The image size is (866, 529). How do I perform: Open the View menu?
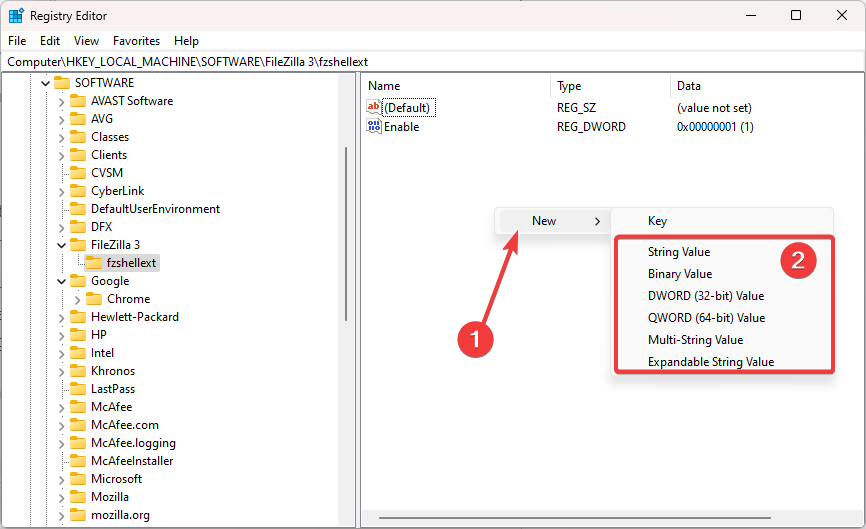(86, 41)
